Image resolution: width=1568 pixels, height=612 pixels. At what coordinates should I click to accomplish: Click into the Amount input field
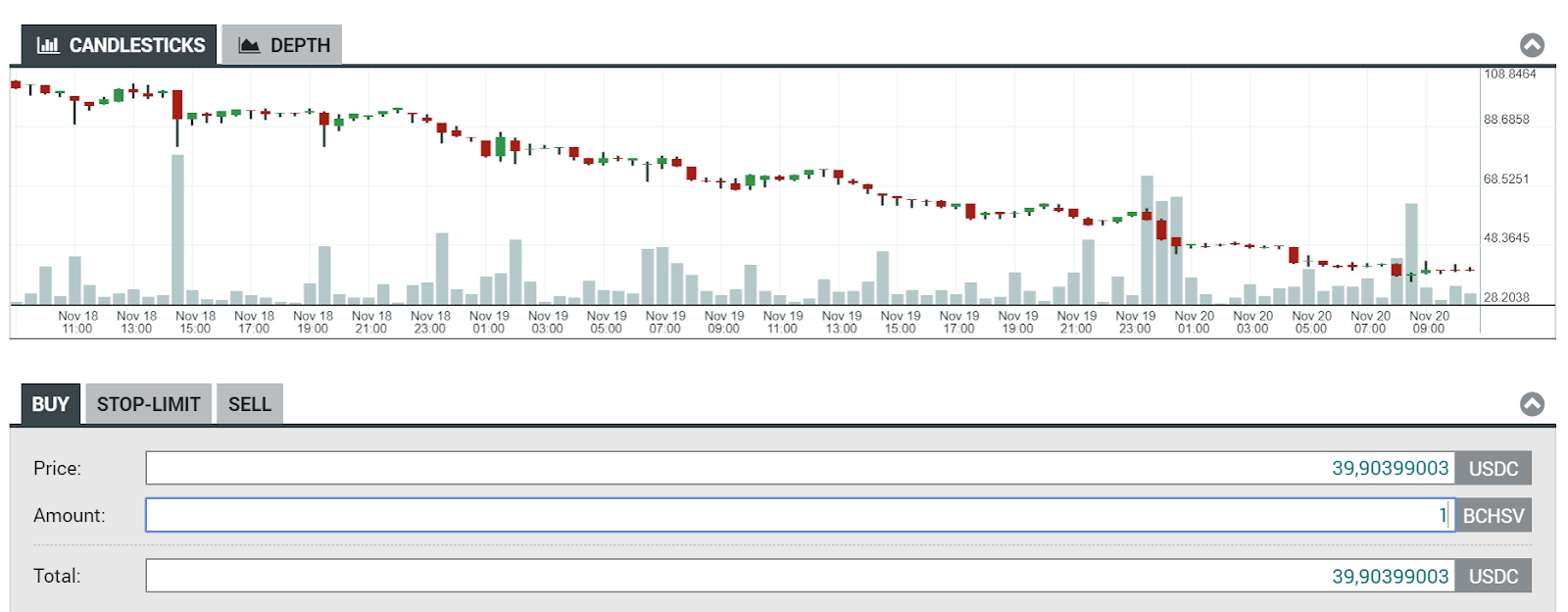pos(799,515)
